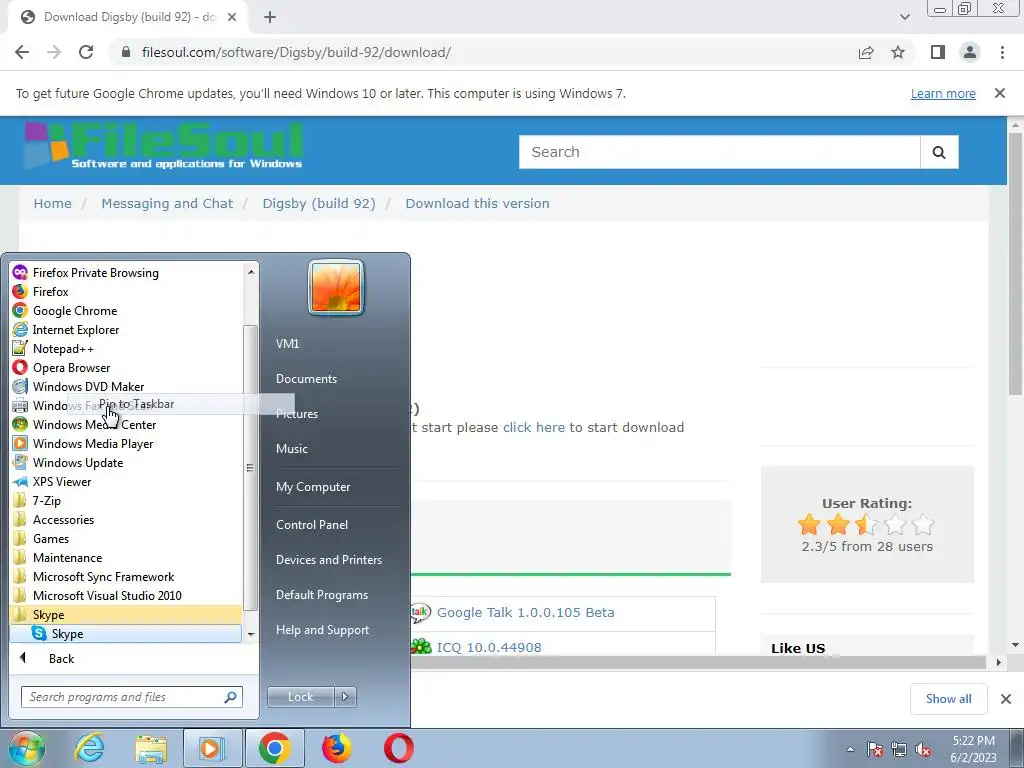Image resolution: width=1024 pixels, height=768 pixels.
Task: Click the page's vertical scrollbar thumb
Action: (x=1015, y=263)
